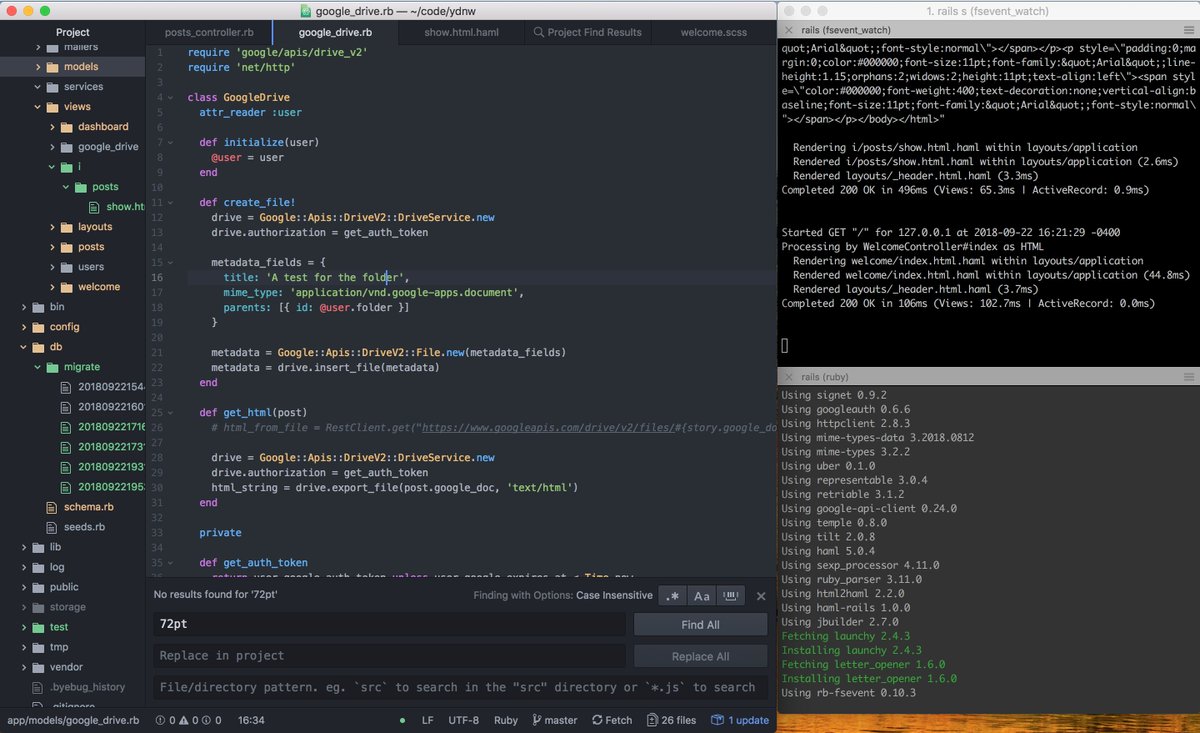Click the master branch name

561,720
